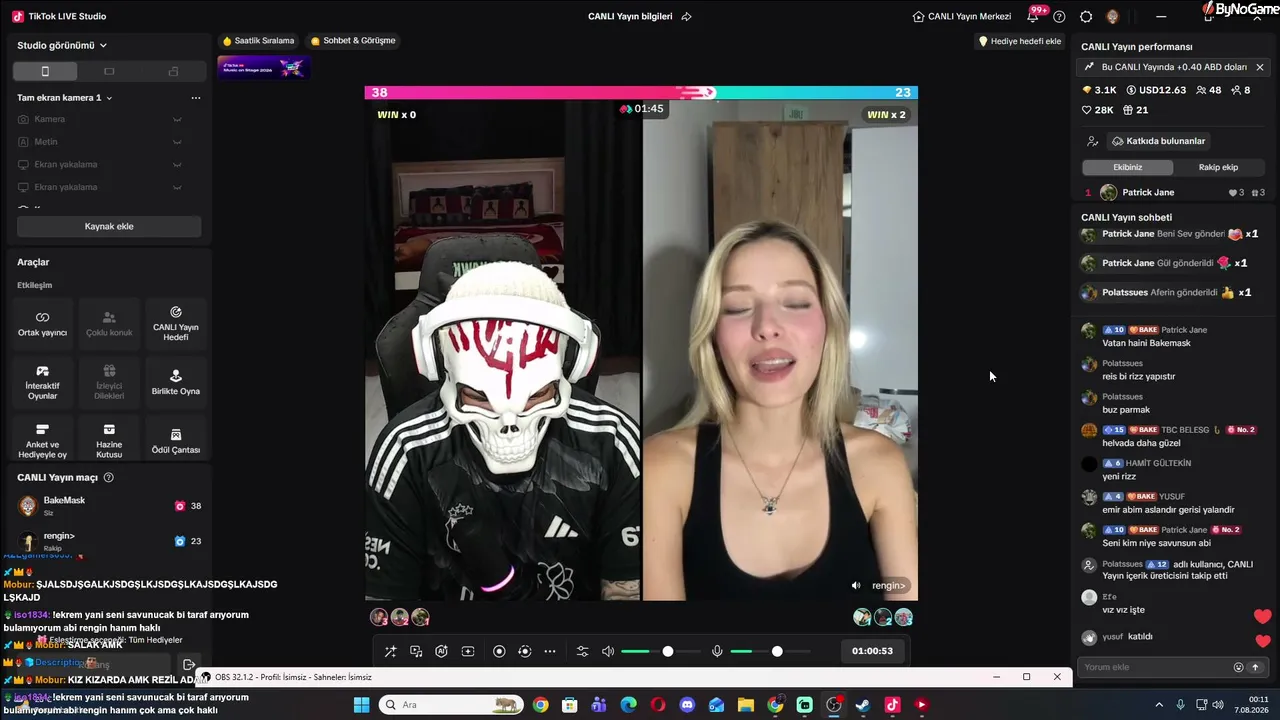Open the Katkıda bulunanlar button
This screenshot has height=720, width=1280.
pyautogui.click(x=1158, y=141)
